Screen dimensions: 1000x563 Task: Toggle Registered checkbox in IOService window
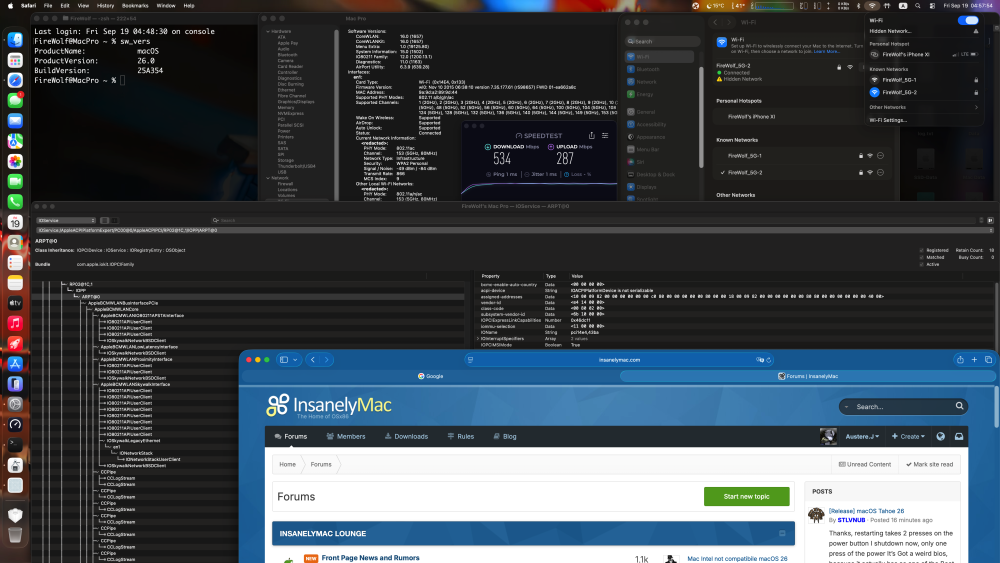point(922,251)
